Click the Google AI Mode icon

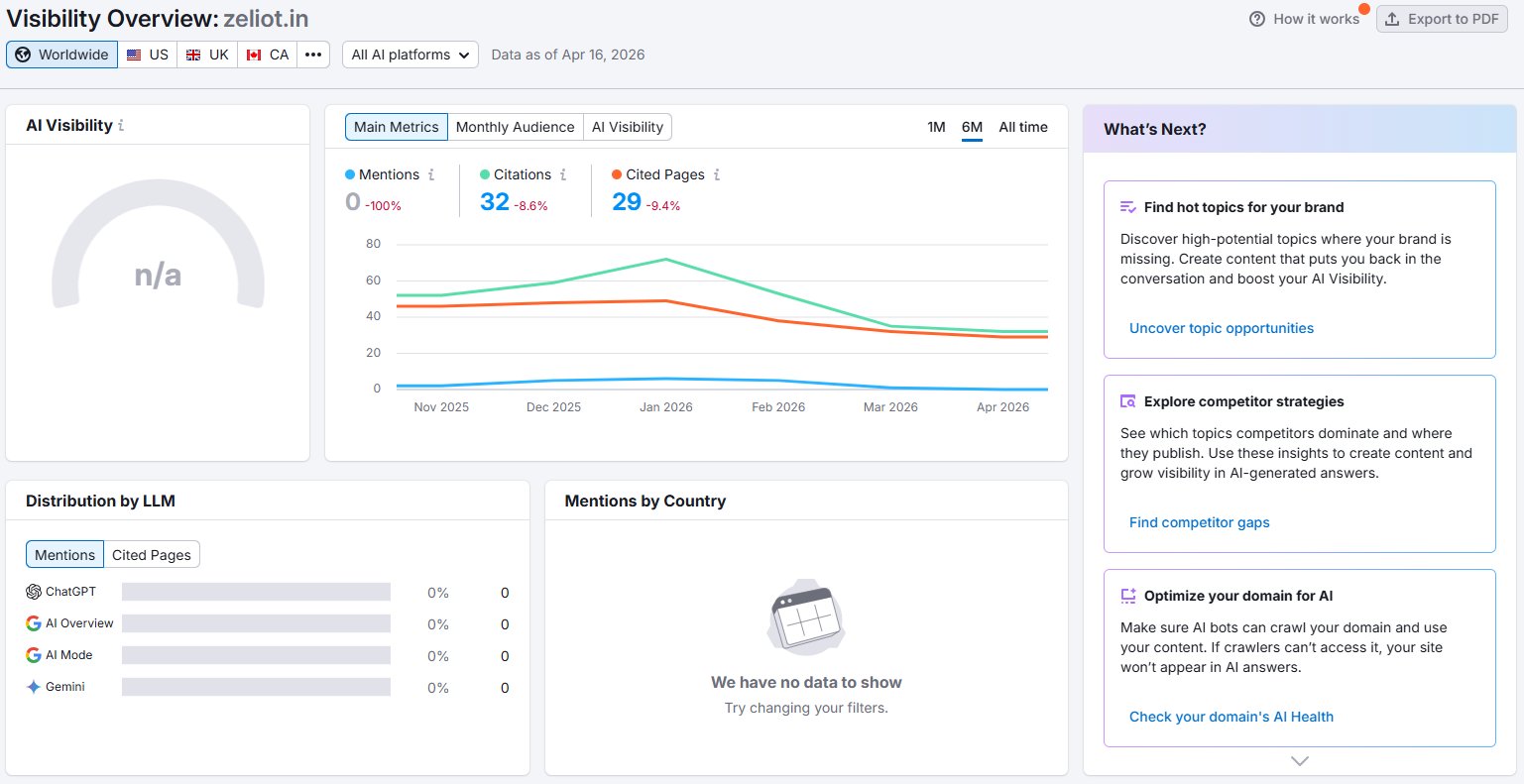[34, 655]
